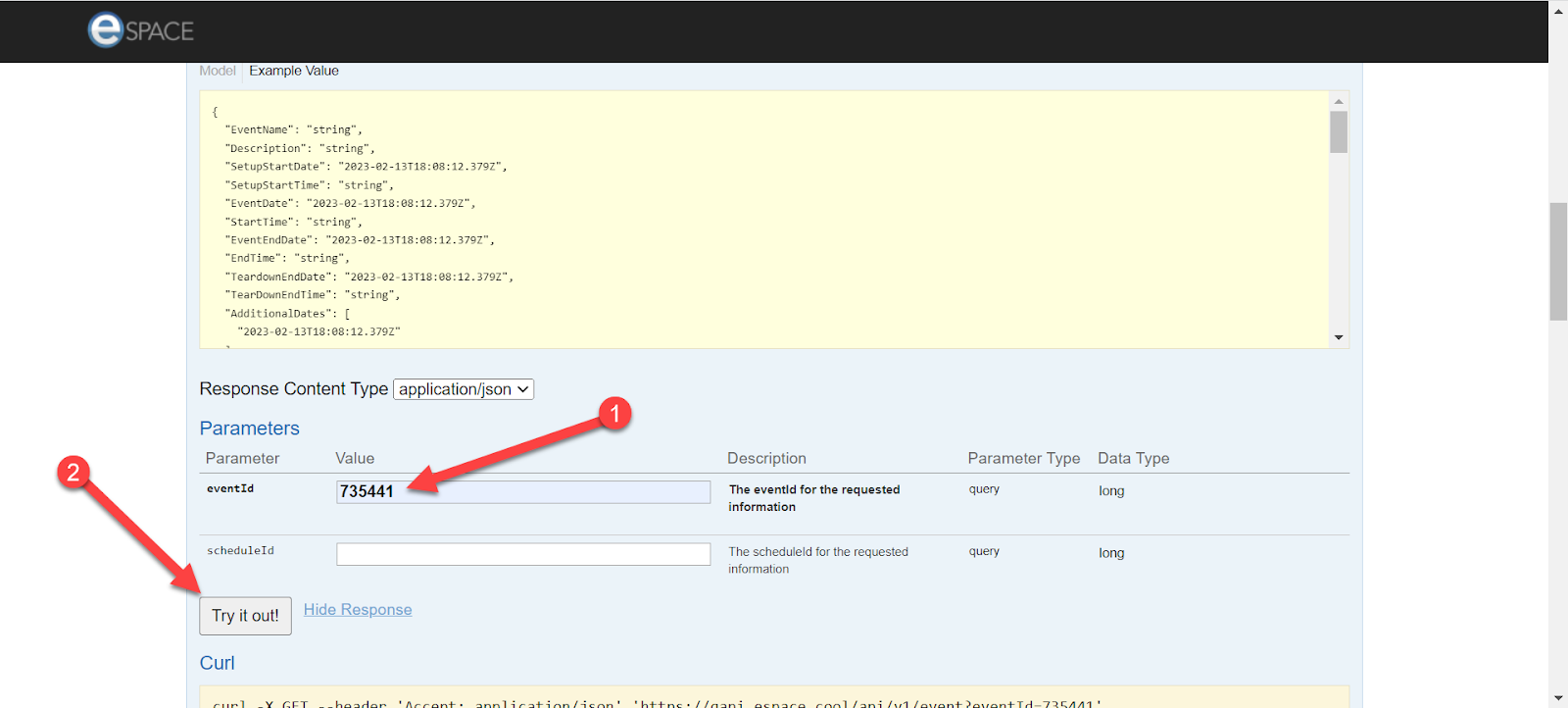Click the eventId parameter name label
The image size is (1568, 708).
230,488
